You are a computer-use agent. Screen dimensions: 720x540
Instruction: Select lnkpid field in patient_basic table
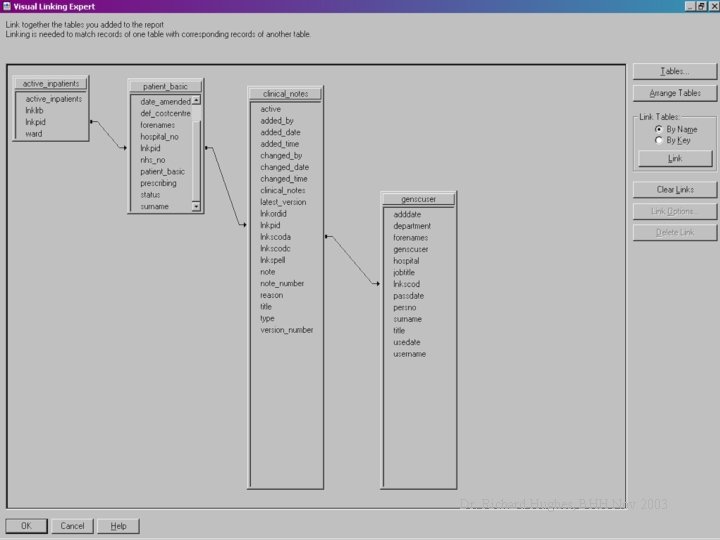[150, 148]
